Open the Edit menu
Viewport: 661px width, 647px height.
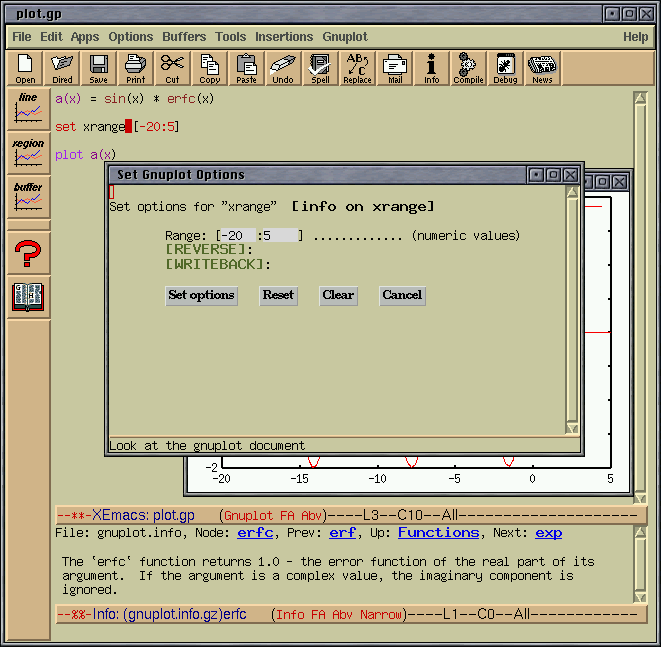tap(51, 37)
